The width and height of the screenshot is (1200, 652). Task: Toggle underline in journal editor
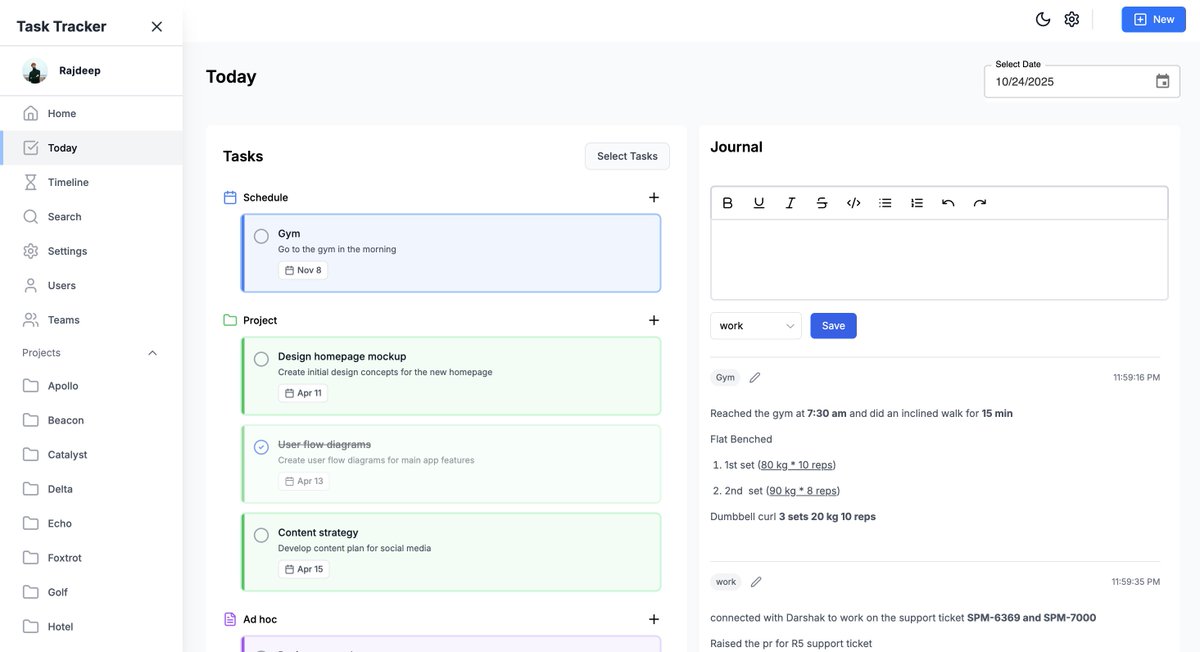(759, 203)
